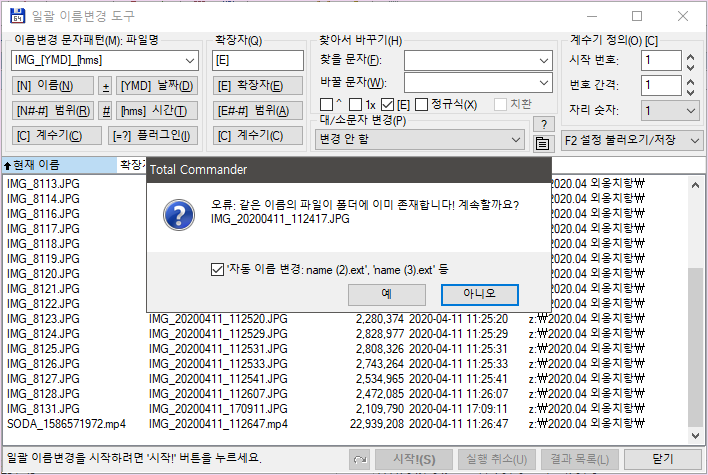Select file IMG_8119.JPG in the list

click(43, 259)
